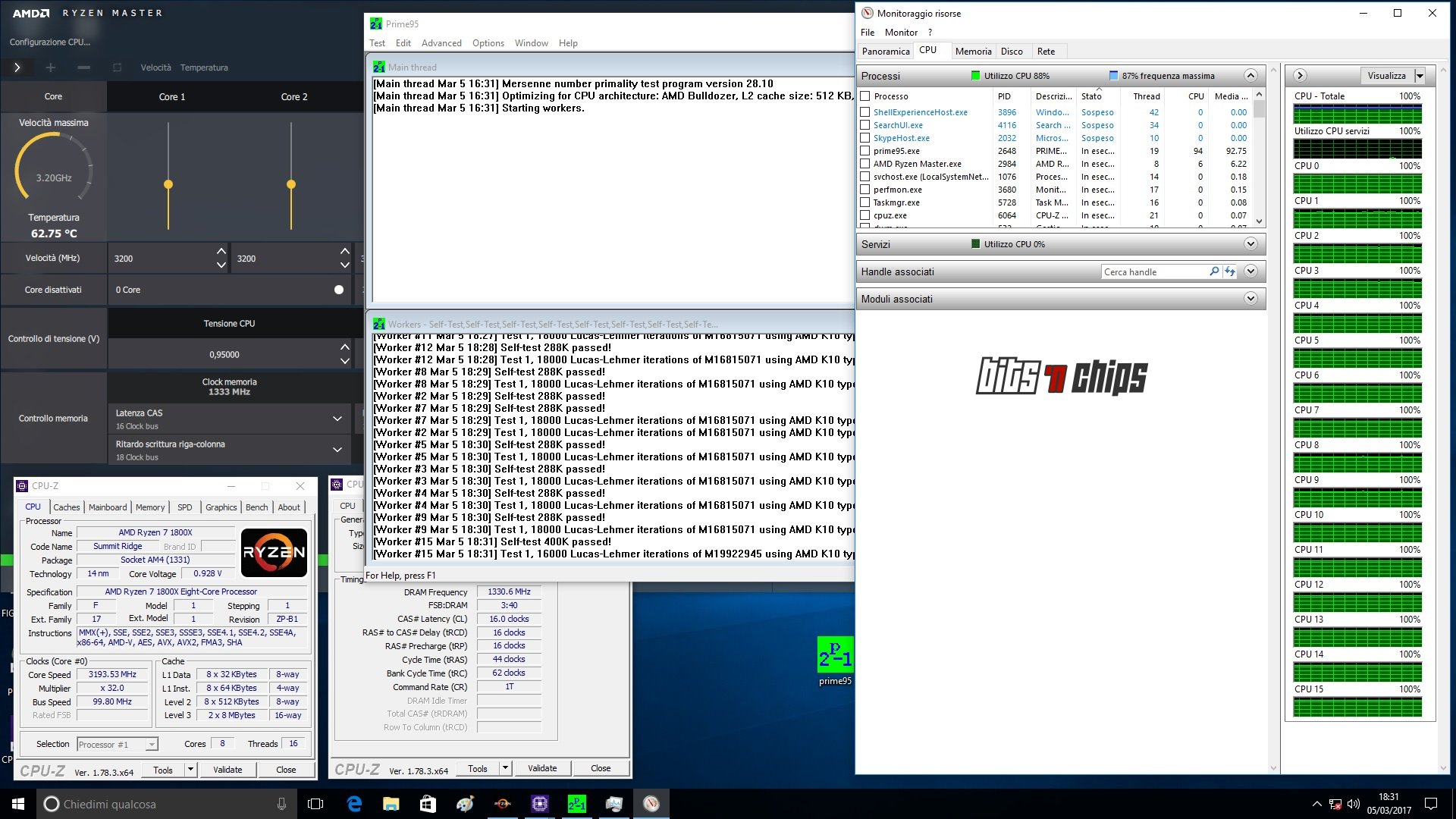Increase Core 1 Velocità stepper
1456x819 pixels.
(221, 251)
